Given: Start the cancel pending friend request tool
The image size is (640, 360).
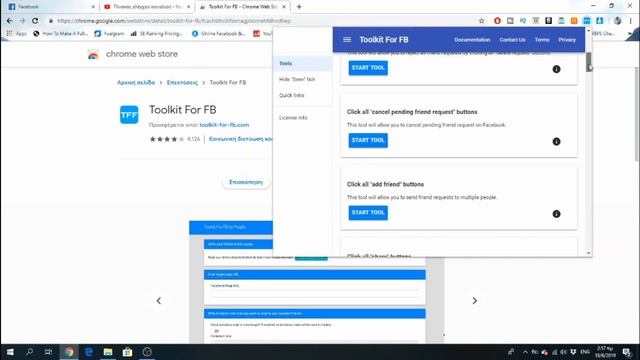Looking at the screenshot, I should click(368, 140).
